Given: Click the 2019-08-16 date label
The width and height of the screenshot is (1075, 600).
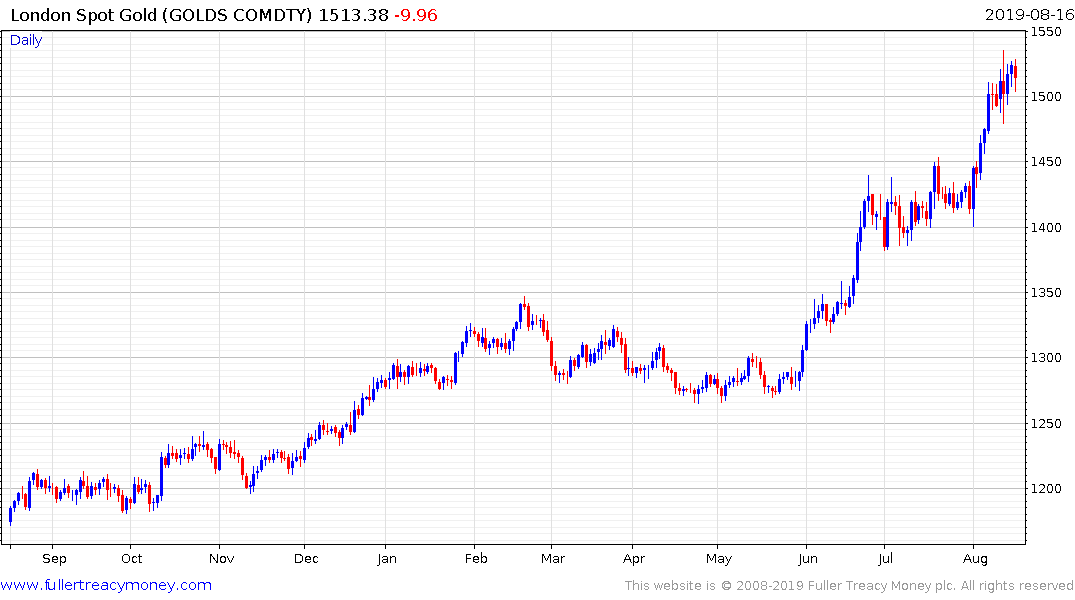Looking at the screenshot, I should (x=1029, y=15).
